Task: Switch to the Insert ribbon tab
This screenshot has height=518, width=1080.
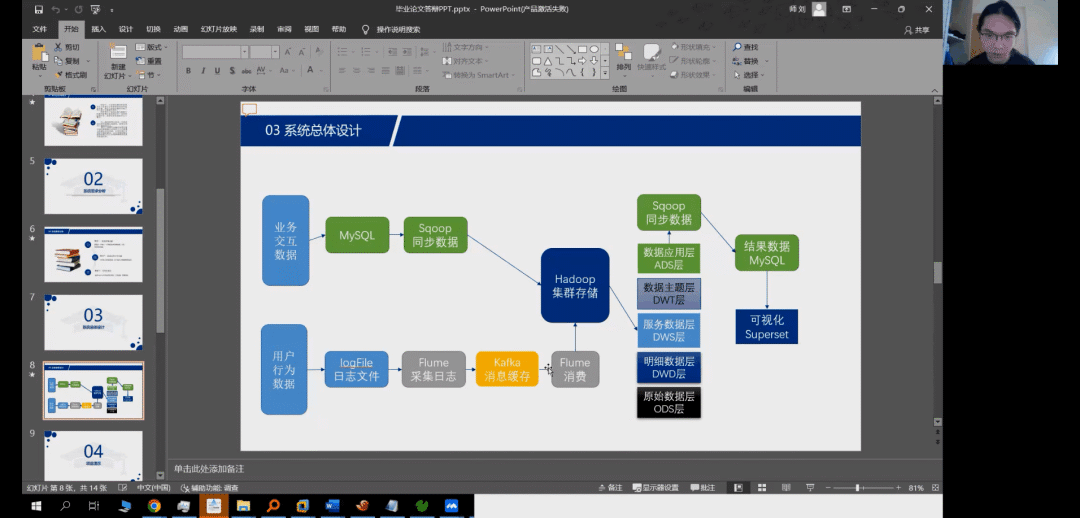Action: click(x=98, y=29)
